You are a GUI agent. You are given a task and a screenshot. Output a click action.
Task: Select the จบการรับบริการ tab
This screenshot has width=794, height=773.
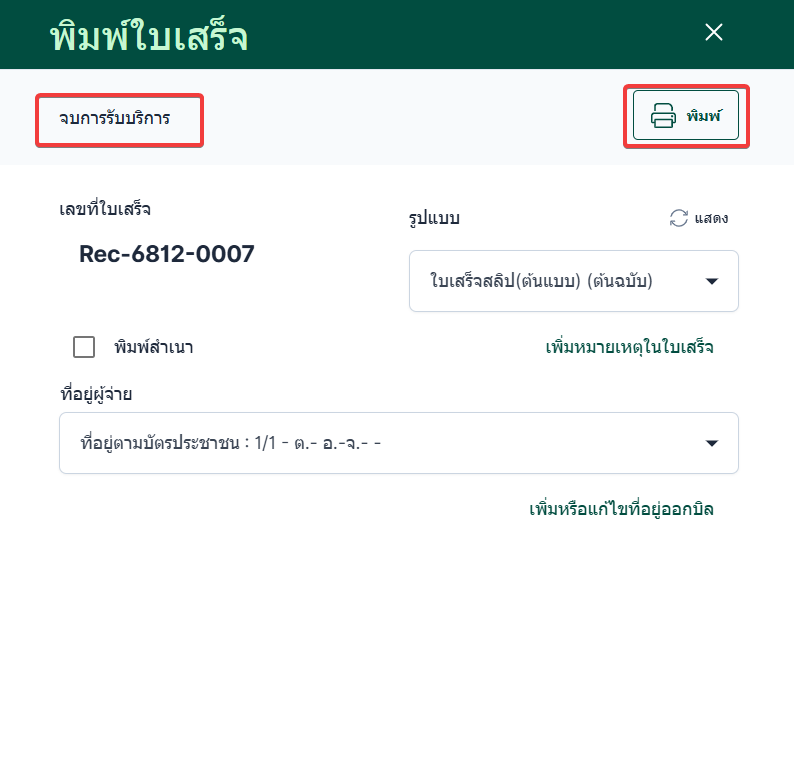pyautogui.click(x=115, y=119)
